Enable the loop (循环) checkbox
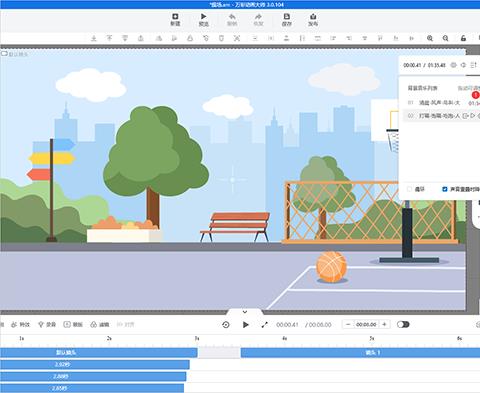The image size is (480, 393). 409,189
